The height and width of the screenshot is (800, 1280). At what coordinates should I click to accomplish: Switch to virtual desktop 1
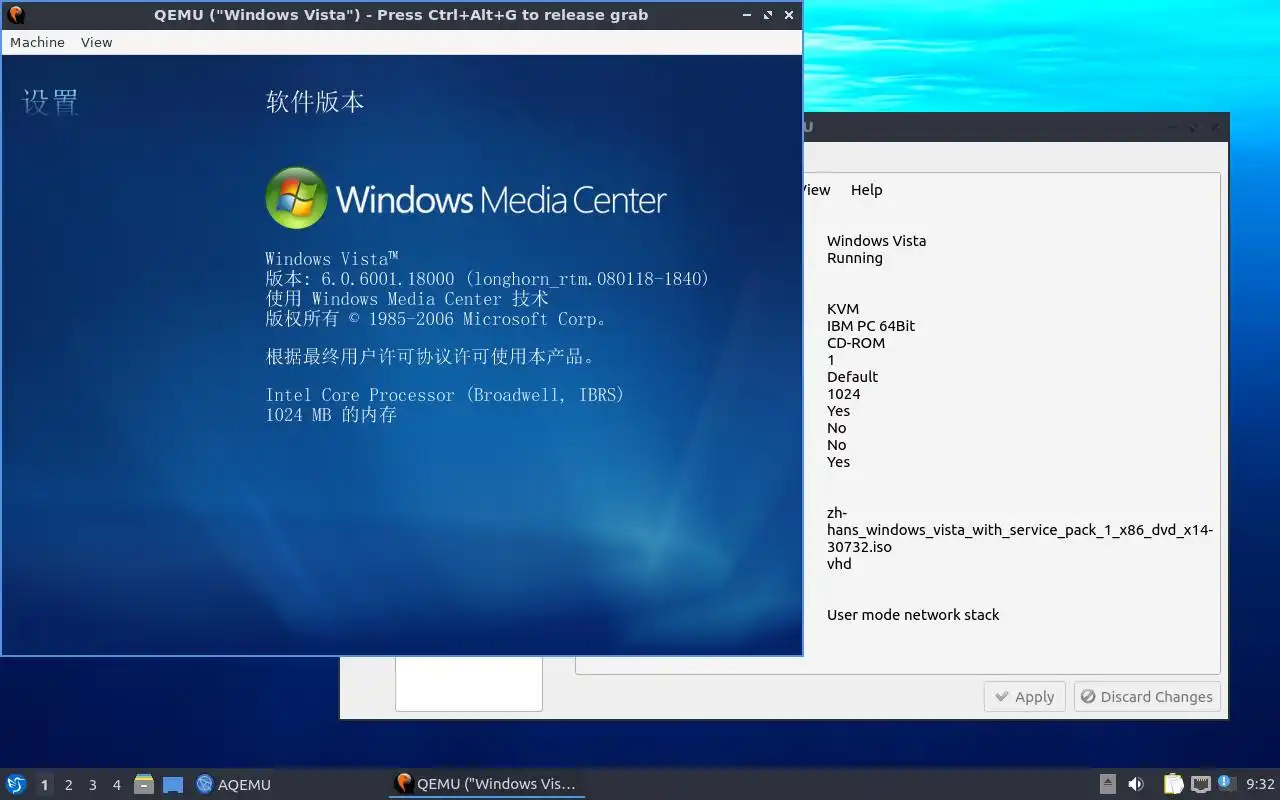coord(44,785)
